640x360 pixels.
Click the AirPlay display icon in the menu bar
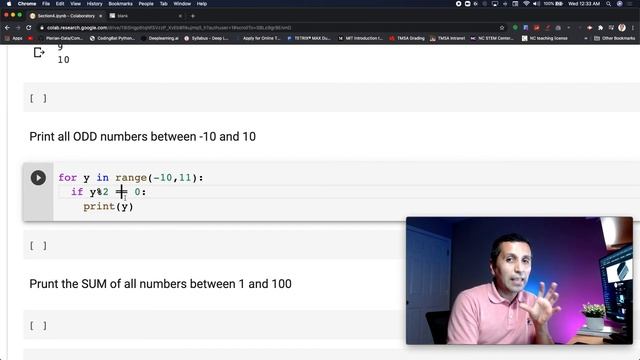click(x=495, y=4)
